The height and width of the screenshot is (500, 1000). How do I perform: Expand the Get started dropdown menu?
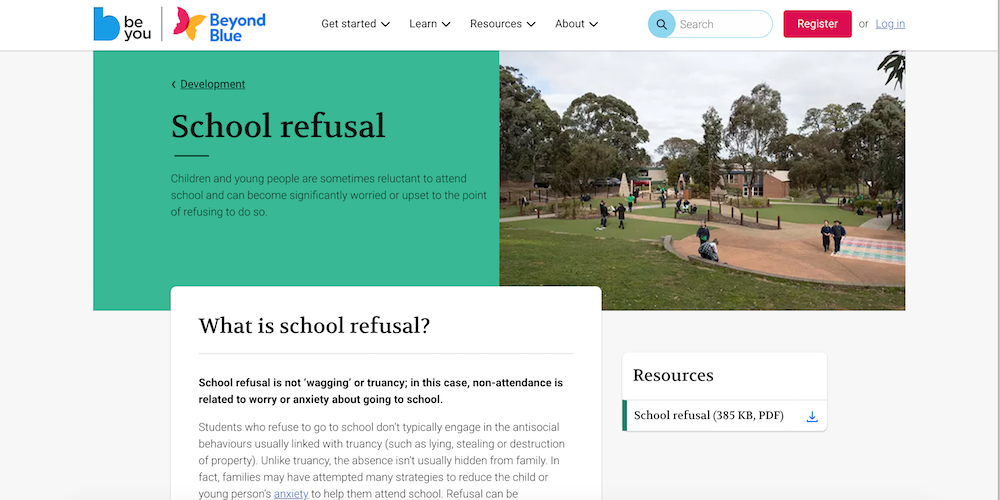[x=355, y=24]
